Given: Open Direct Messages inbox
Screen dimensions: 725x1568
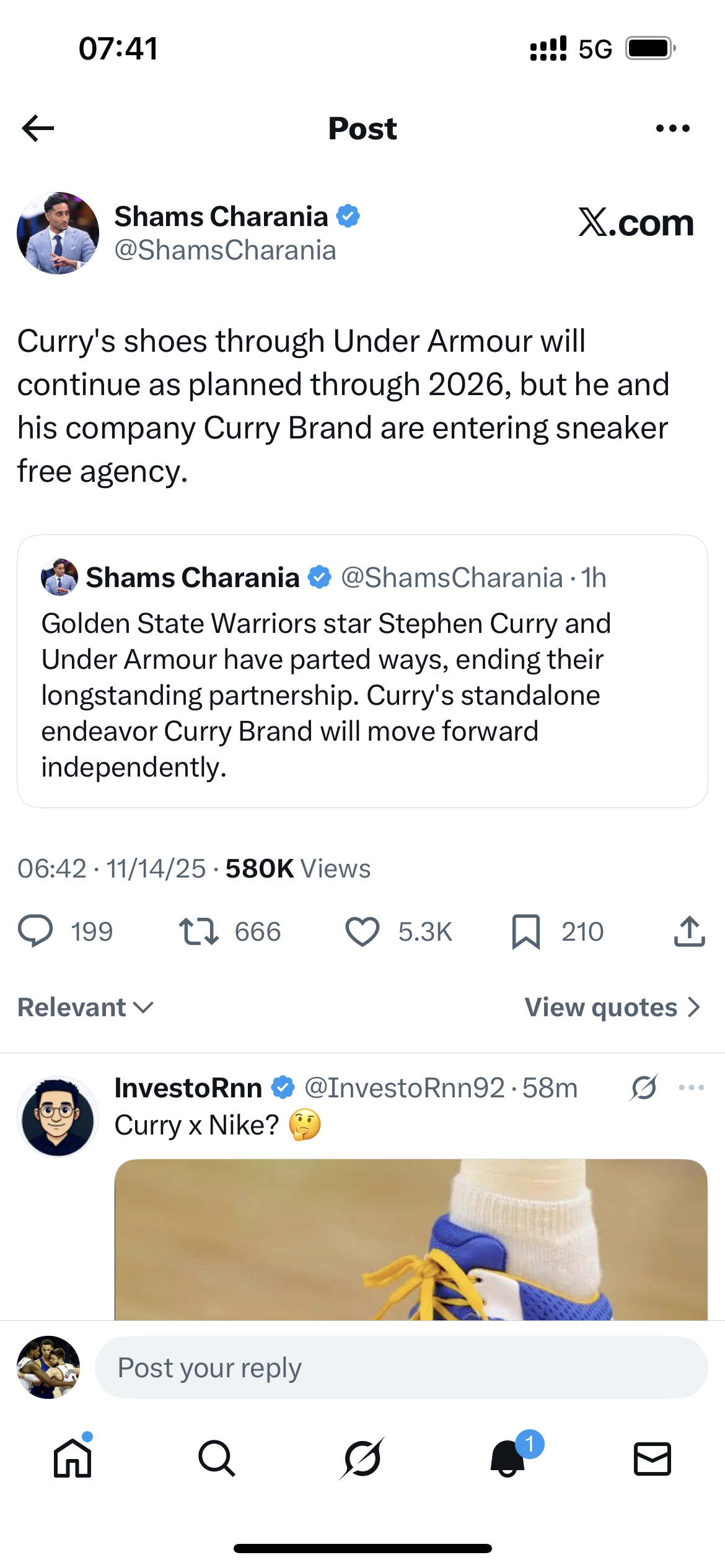Looking at the screenshot, I should coord(652,1458).
